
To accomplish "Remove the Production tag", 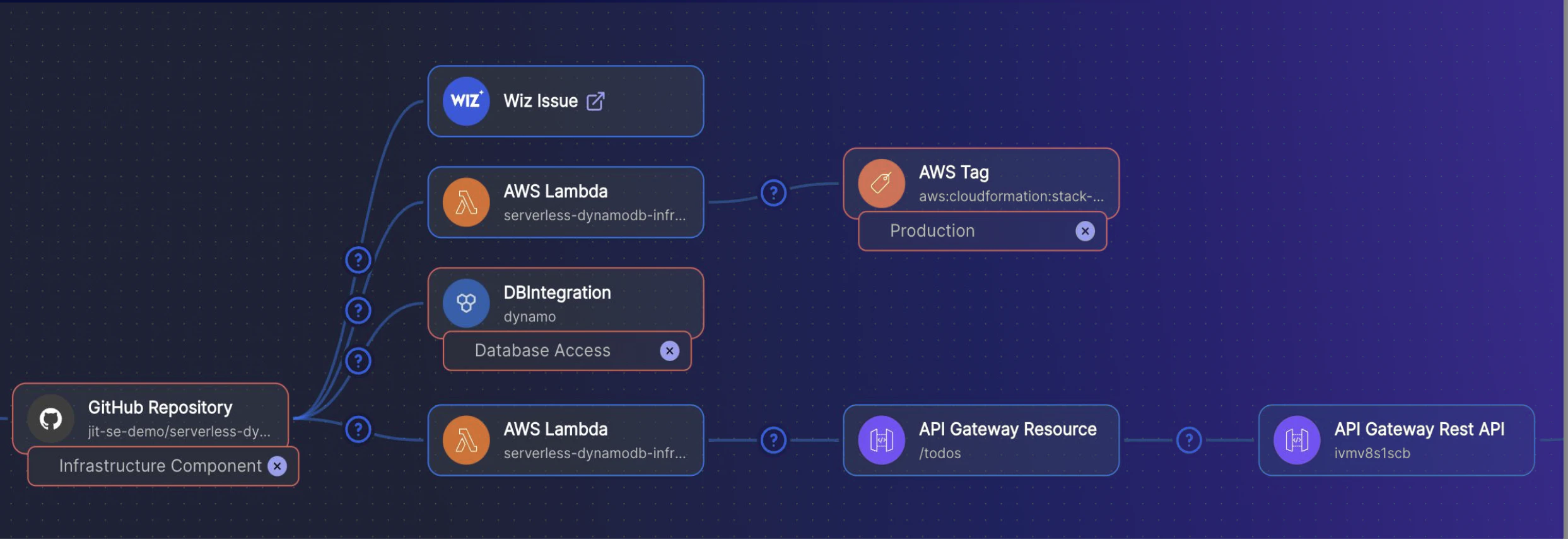I will click(x=1085, y=231).
